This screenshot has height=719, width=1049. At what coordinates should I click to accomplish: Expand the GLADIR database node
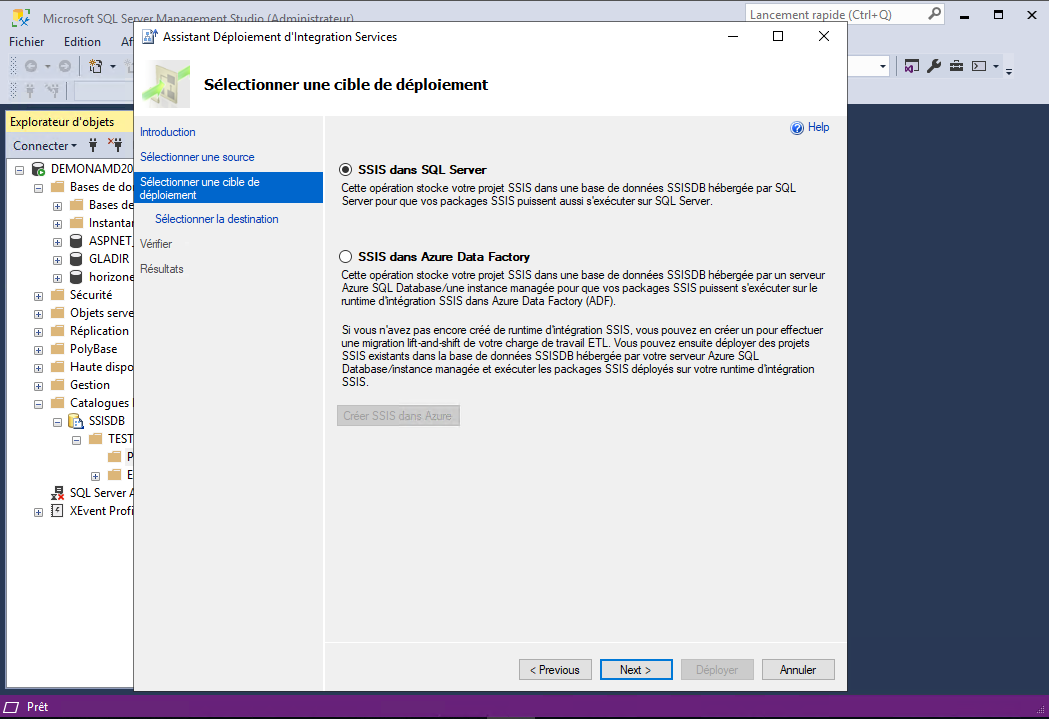58,260
